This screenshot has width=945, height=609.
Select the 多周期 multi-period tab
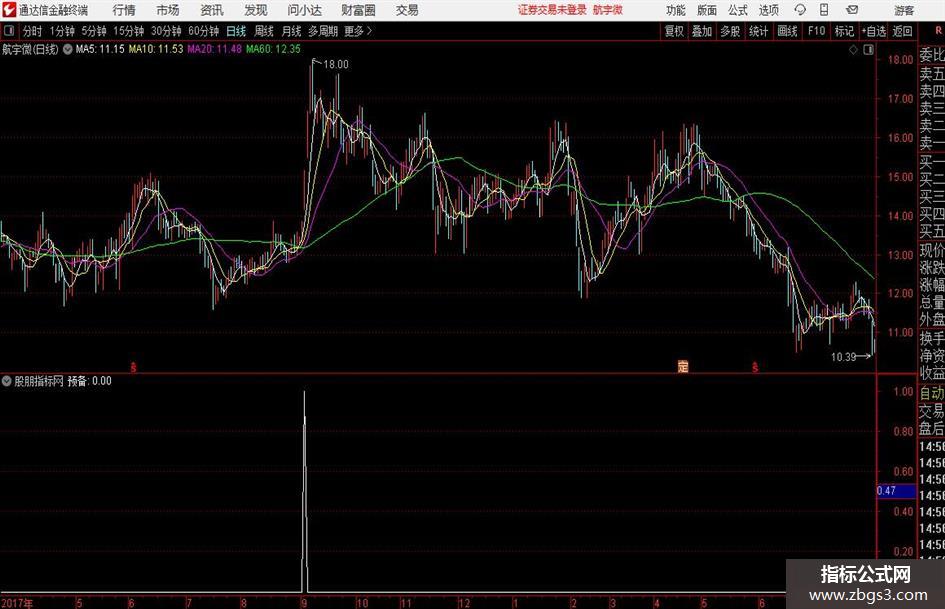click(323, 31)
